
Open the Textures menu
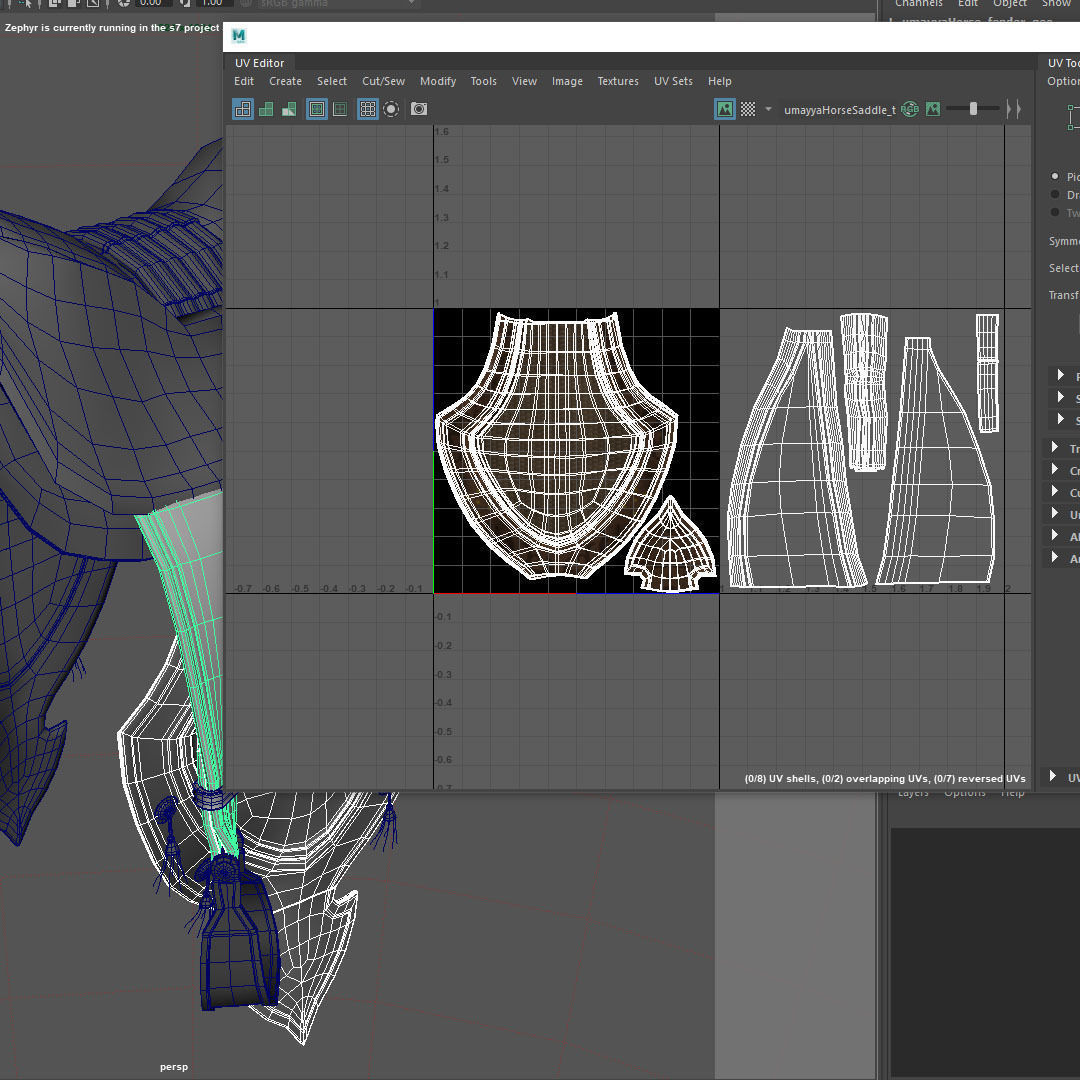tap(618, 81)
